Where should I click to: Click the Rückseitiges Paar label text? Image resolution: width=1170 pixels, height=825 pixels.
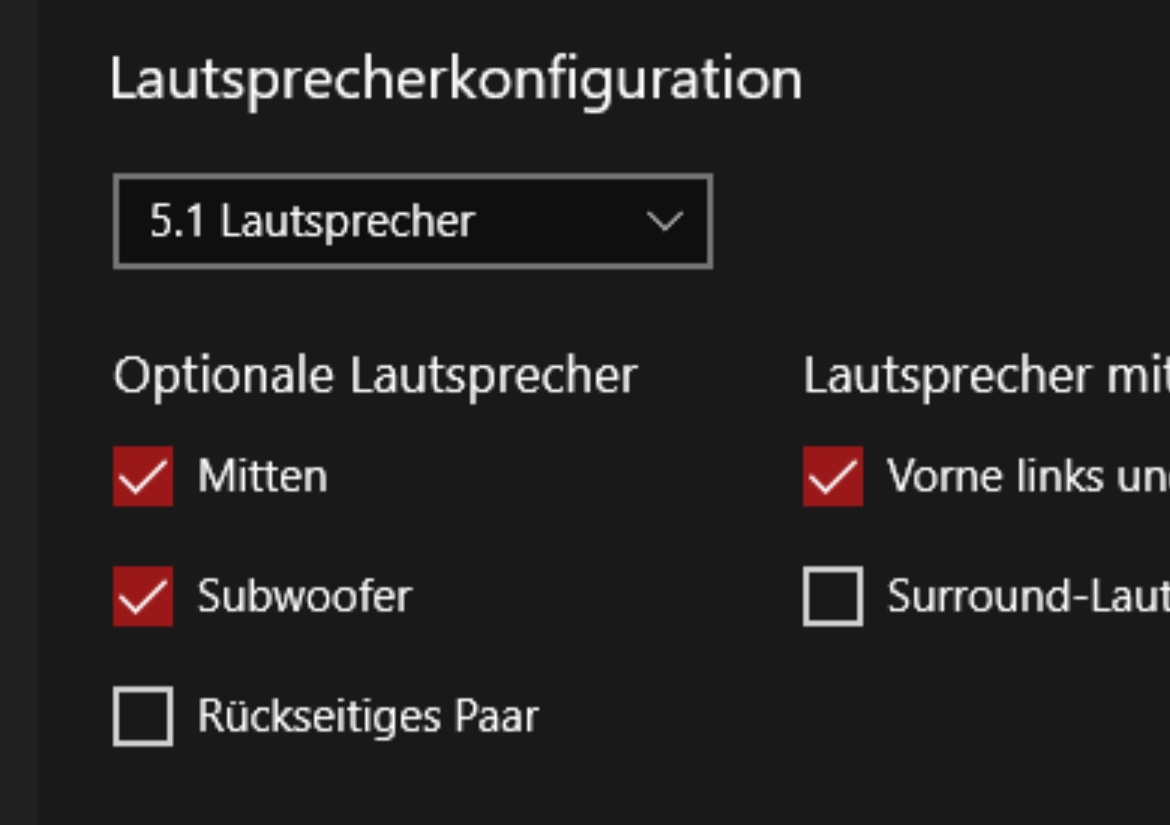pos(367,716)
